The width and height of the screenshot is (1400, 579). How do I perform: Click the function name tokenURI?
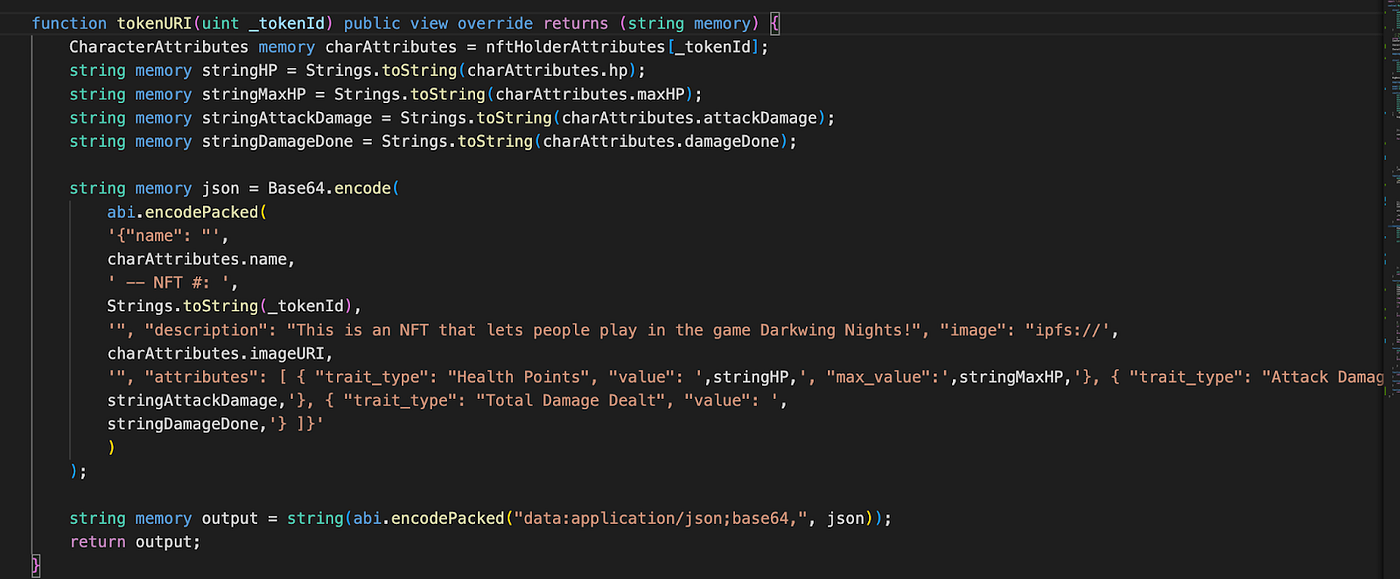point(153,23)
